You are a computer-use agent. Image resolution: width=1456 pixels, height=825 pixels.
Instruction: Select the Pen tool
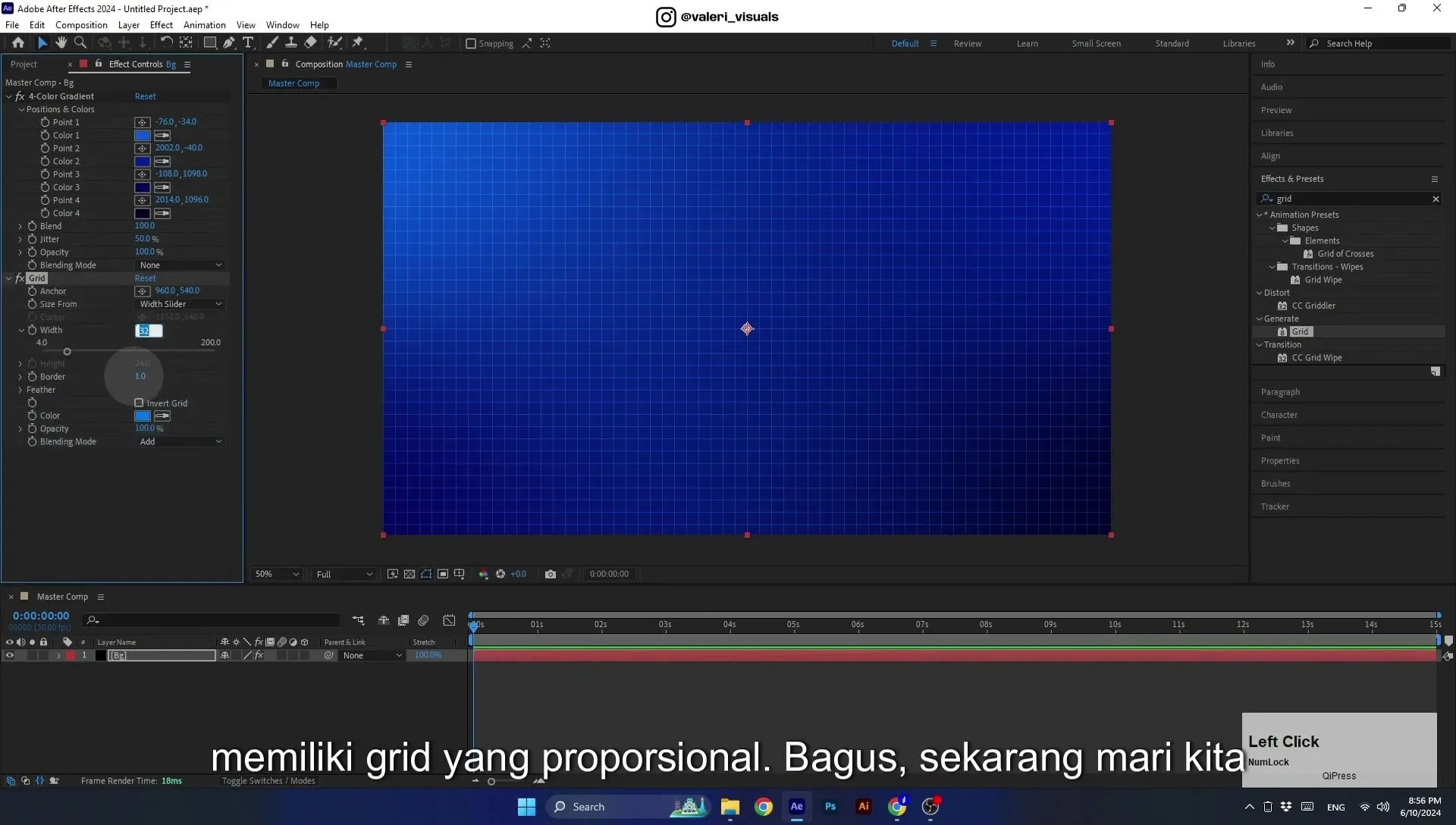[229, 43]
